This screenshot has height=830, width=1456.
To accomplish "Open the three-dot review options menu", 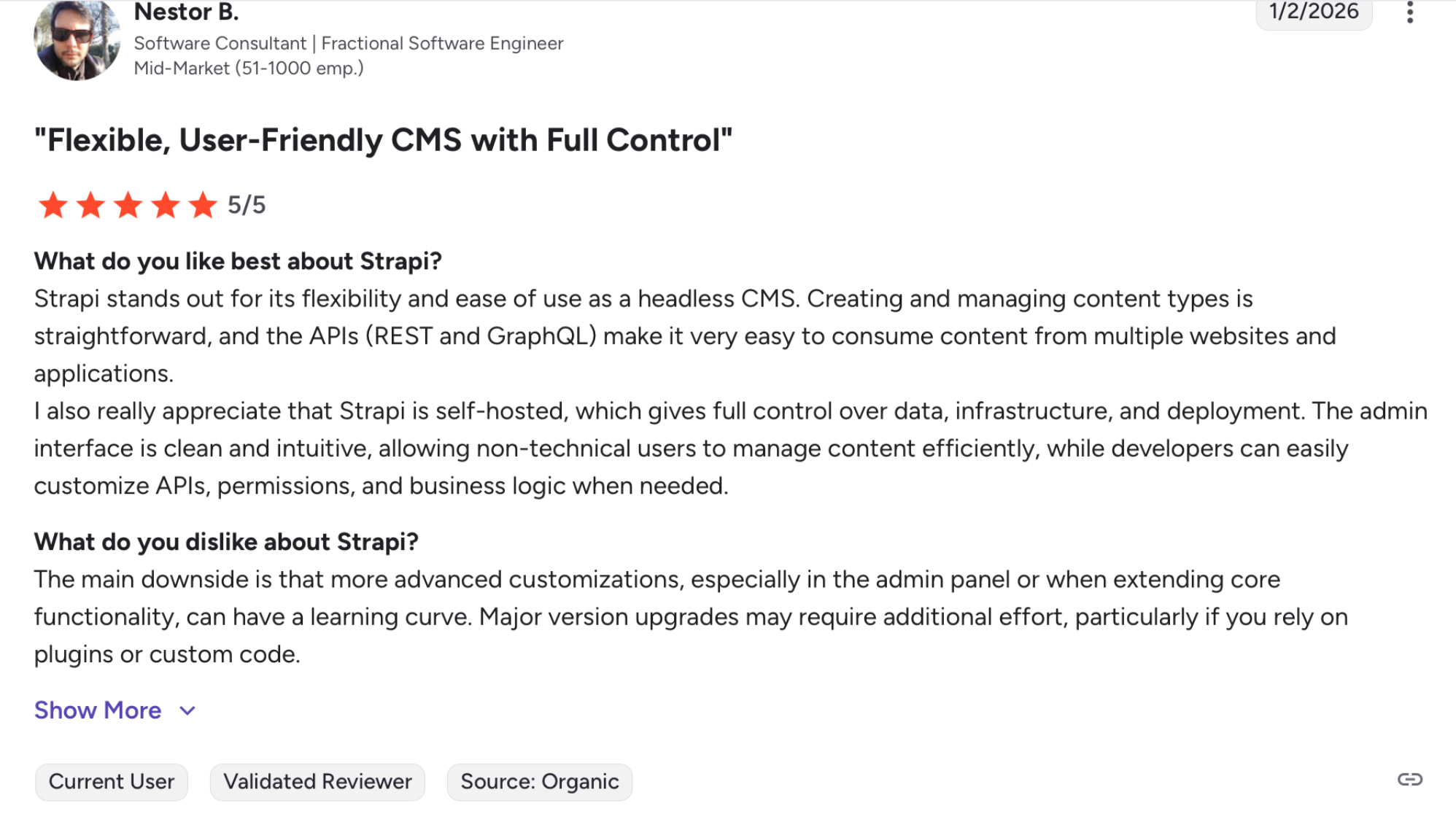I will 1409,12.
